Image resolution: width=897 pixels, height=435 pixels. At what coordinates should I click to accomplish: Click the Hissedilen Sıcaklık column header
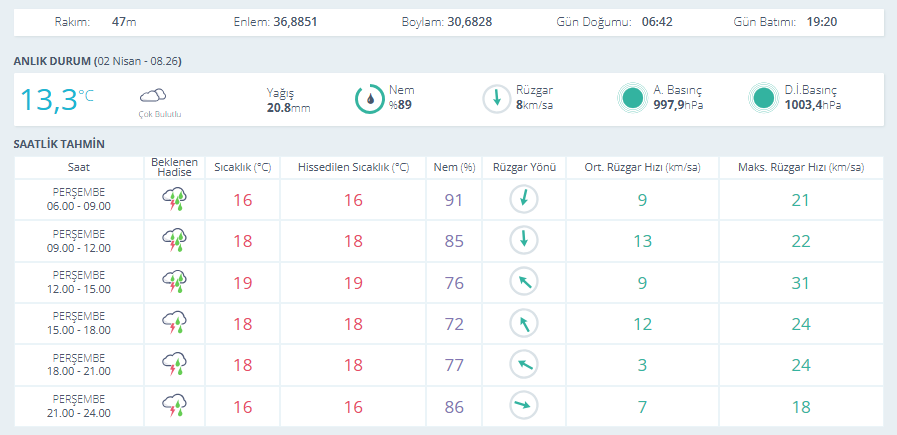[x=353, y=167]
